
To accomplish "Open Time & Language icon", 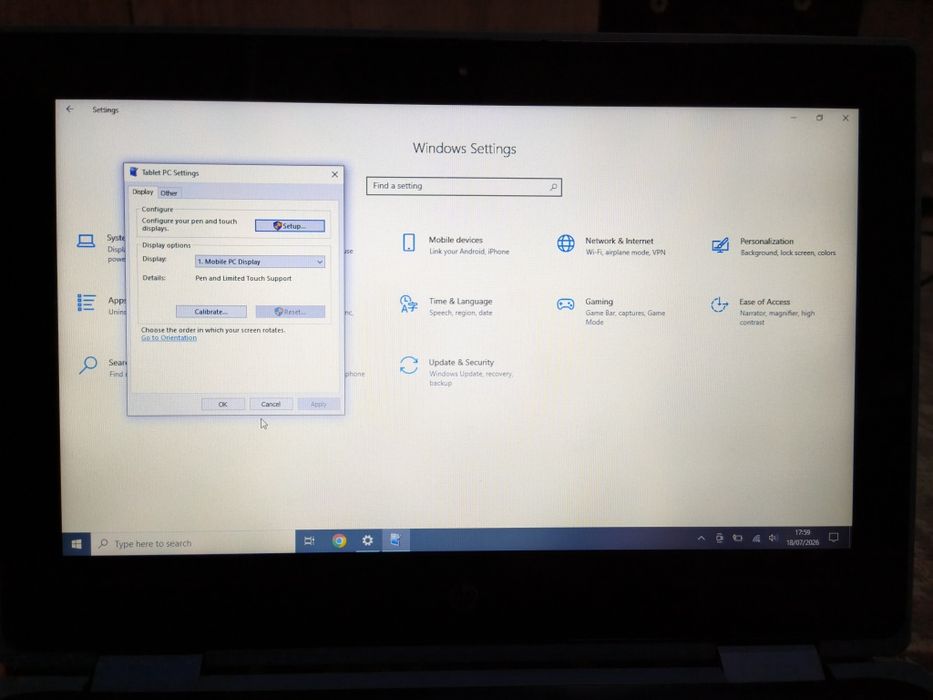I will coord(408,304).
